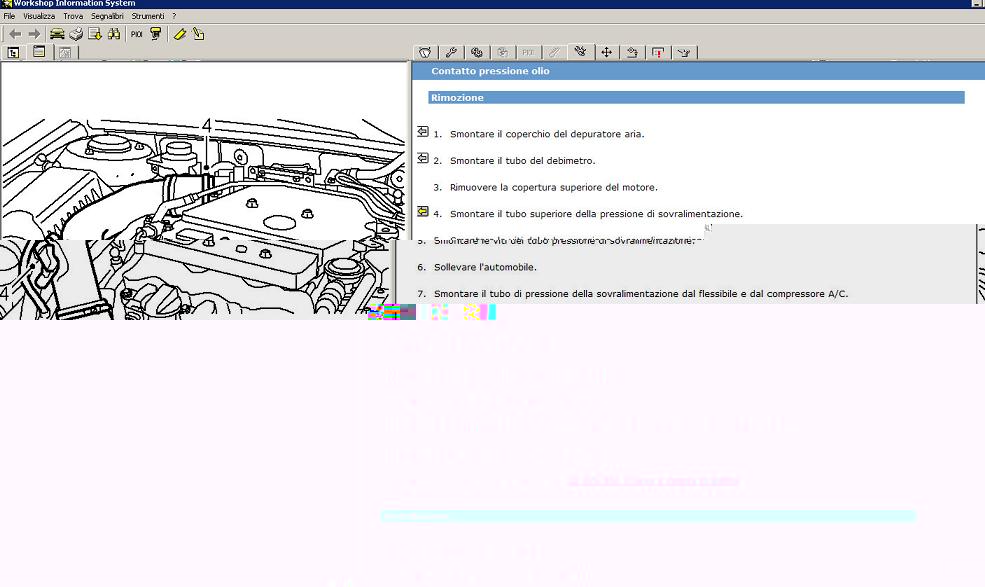Click the disabled screwdriver tab
Viewport: 985px width, 587px height.
(x=554, y=52)
